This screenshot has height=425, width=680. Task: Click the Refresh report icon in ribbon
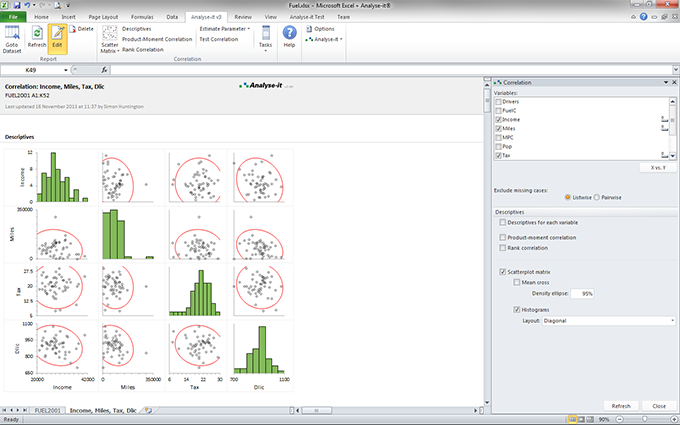[37, 33]
